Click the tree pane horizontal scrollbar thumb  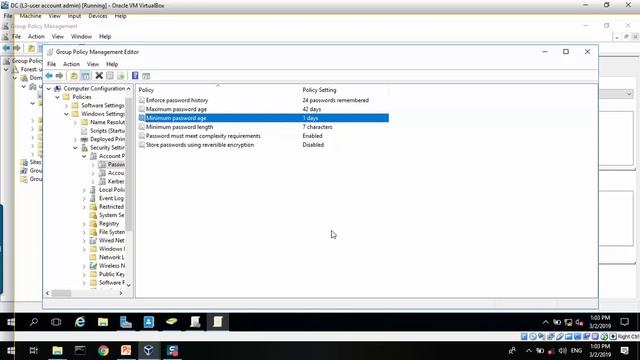[x=61, y=293]
